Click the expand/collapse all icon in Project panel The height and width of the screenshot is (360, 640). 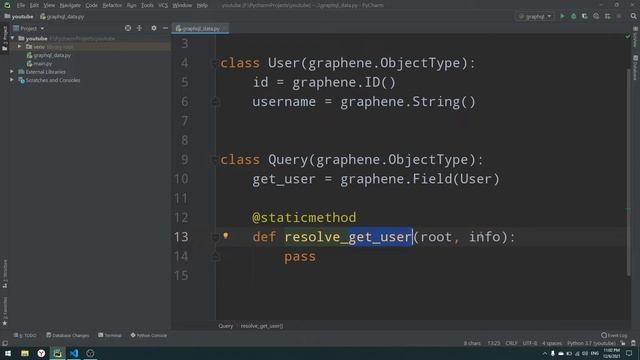coord(139,28)
